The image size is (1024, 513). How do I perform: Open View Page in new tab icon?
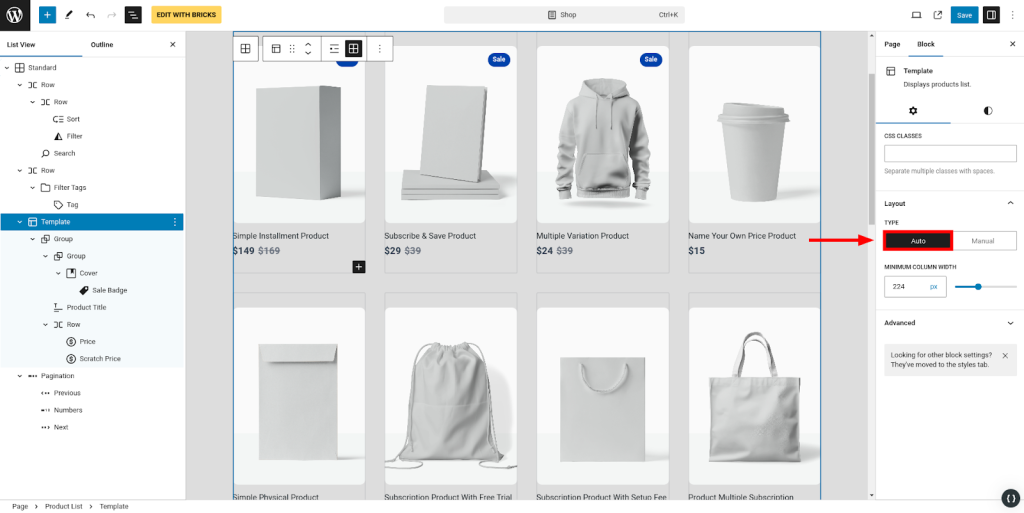[938, 15]
